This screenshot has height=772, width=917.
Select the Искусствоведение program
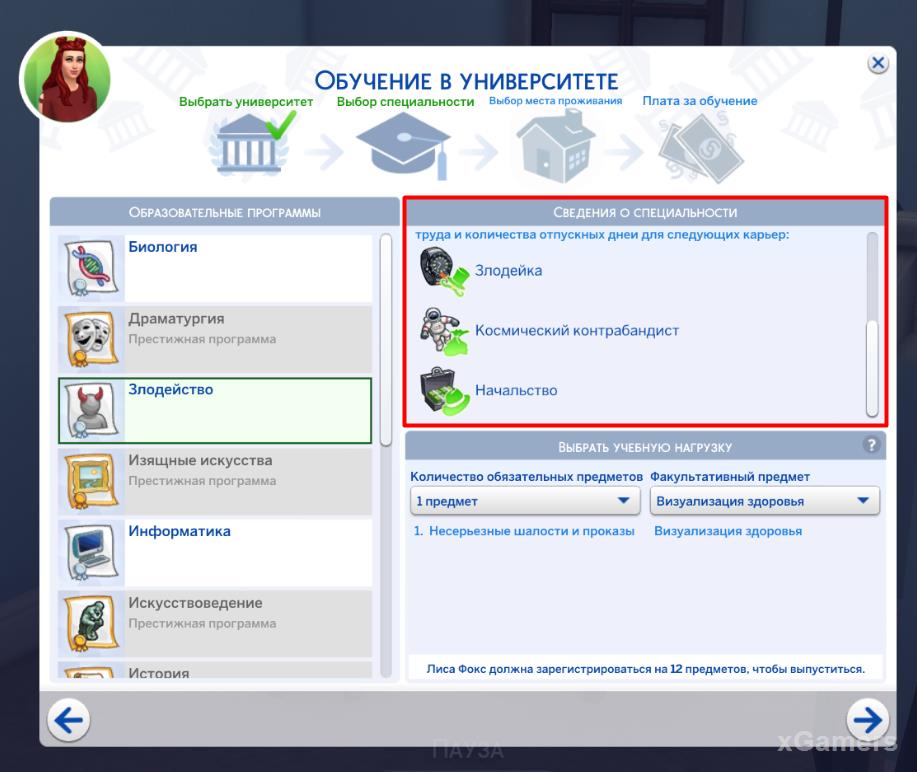click(215, 623)
